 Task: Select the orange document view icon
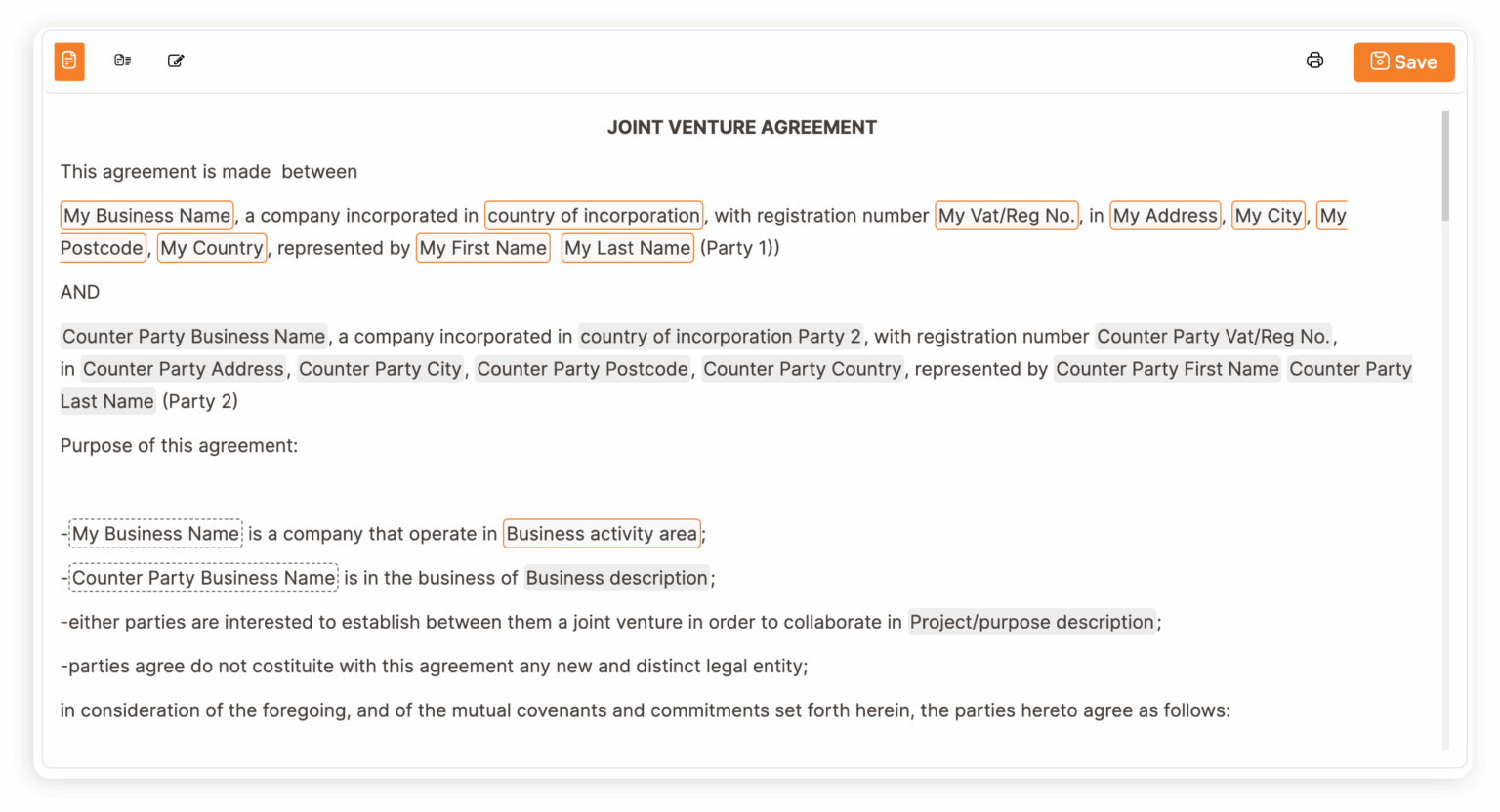(x=68, y=61)
